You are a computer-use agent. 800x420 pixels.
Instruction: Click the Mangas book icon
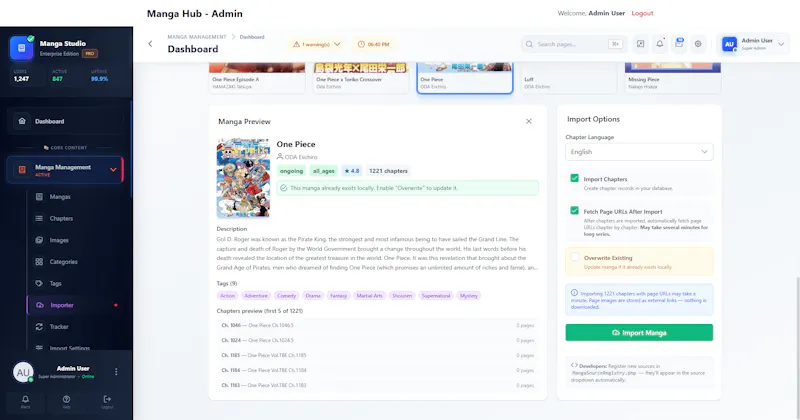pos(39,196)
